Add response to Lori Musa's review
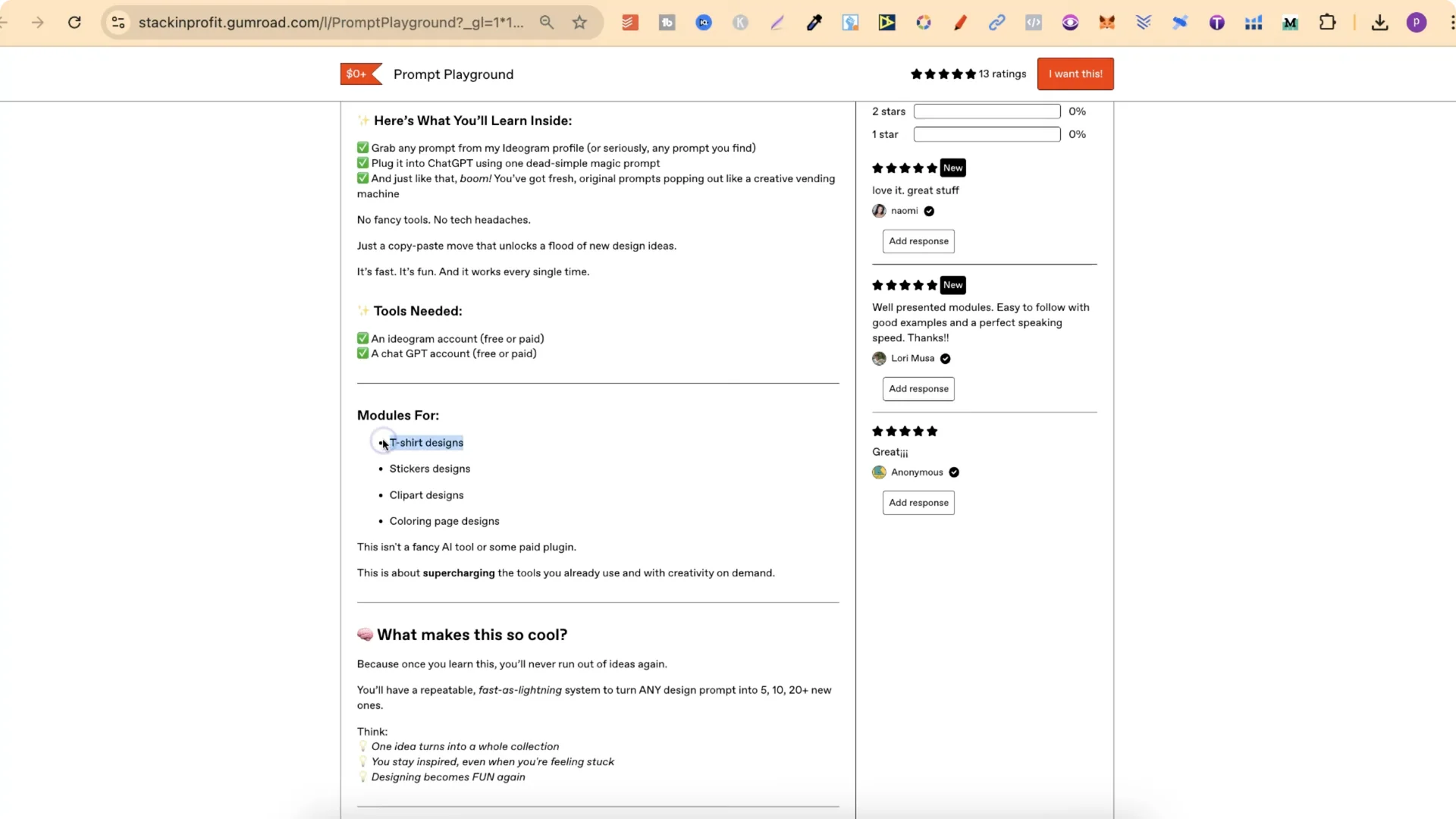The height and width of the screenshot is (819, 1456). click(918, 389)
